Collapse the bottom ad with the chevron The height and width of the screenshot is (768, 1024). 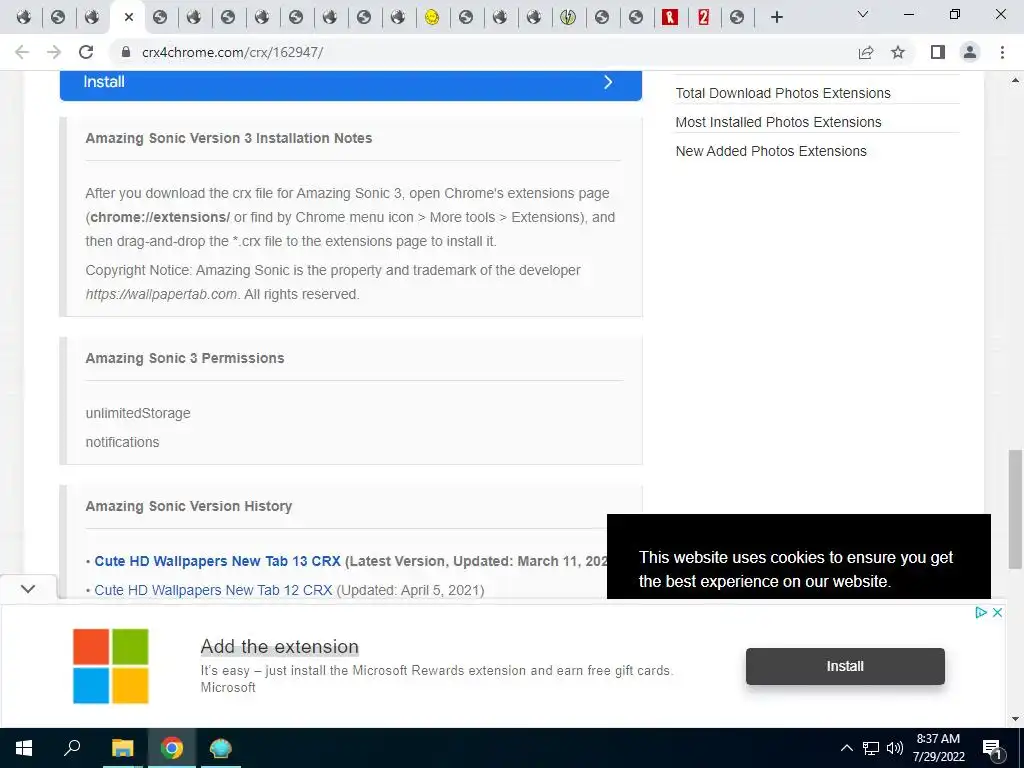(27, 588)
